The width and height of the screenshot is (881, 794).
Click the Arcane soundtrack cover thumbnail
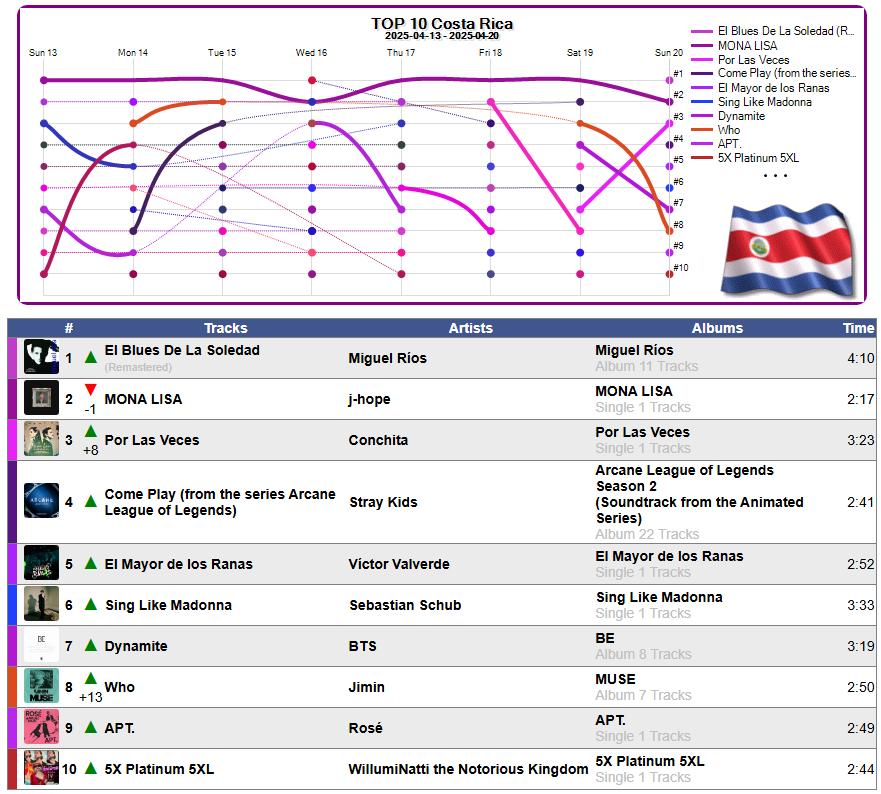pos(42,500)
